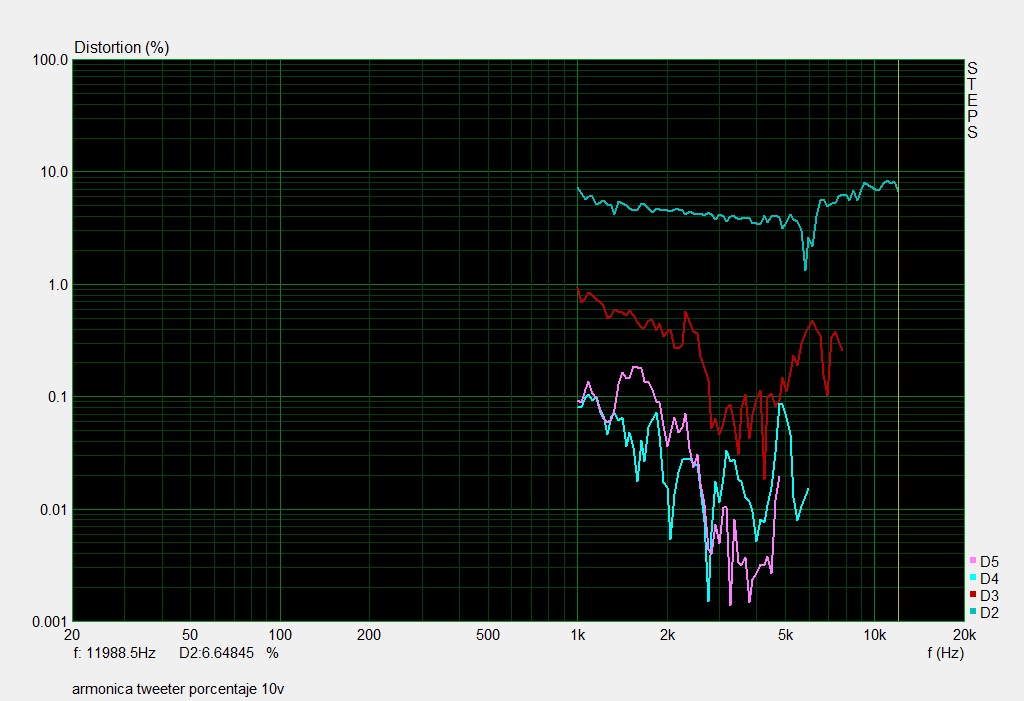Click the vertical STEPS label

click(x=972, y=101)
